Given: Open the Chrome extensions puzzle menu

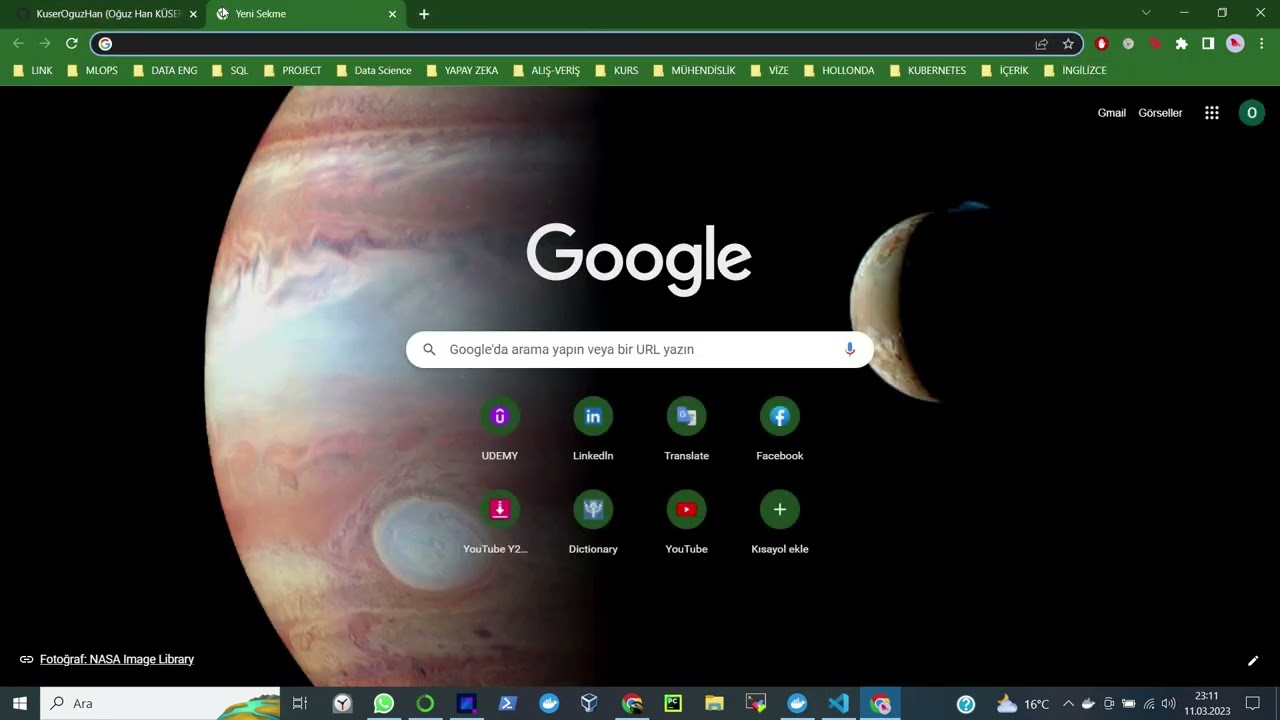Looking at the screenshot, I should click(1181, 43).
